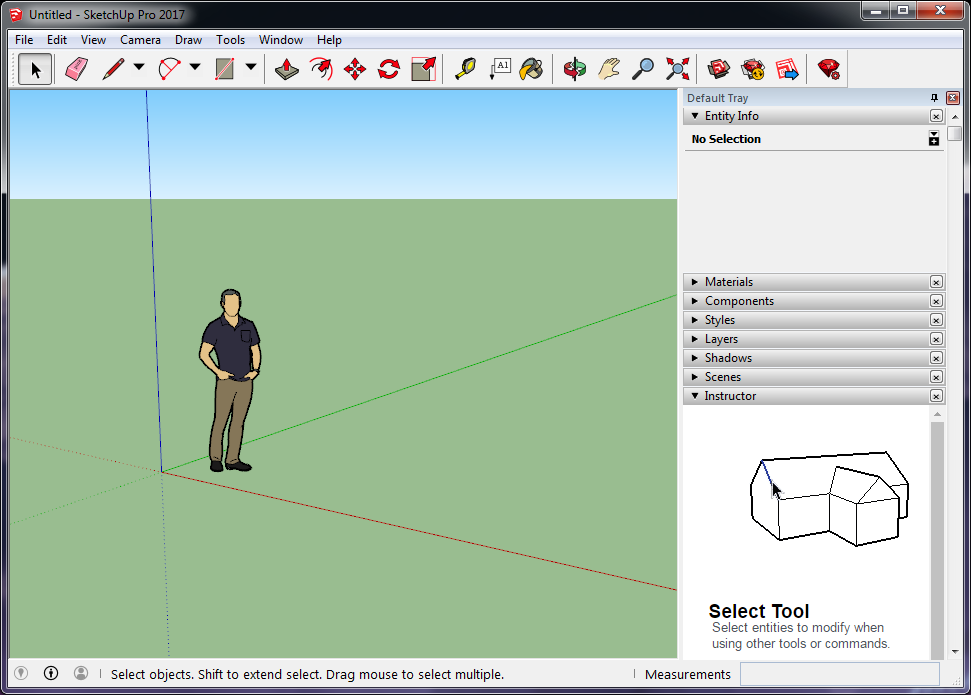The width and height of the screenshot is (971, 695).
Task: Activate the Push/Pull tool
Action: point(286,69)
